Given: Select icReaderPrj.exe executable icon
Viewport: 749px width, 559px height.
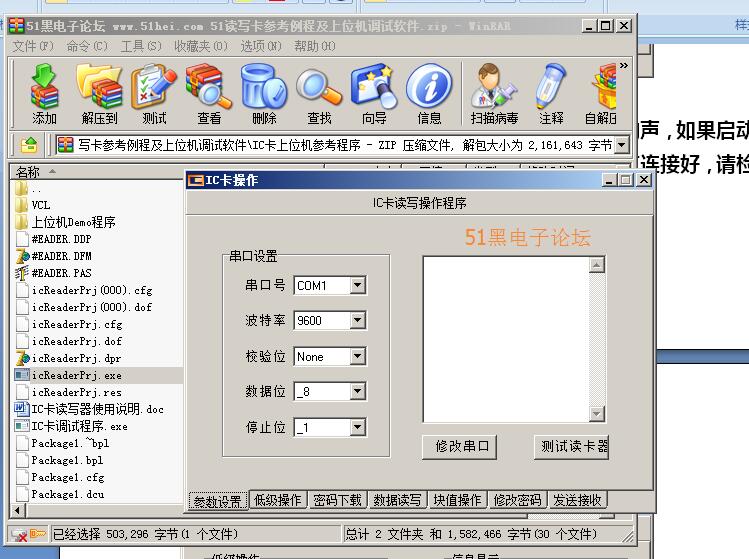Looking at the screenshot, I should [x=22, y=375].
